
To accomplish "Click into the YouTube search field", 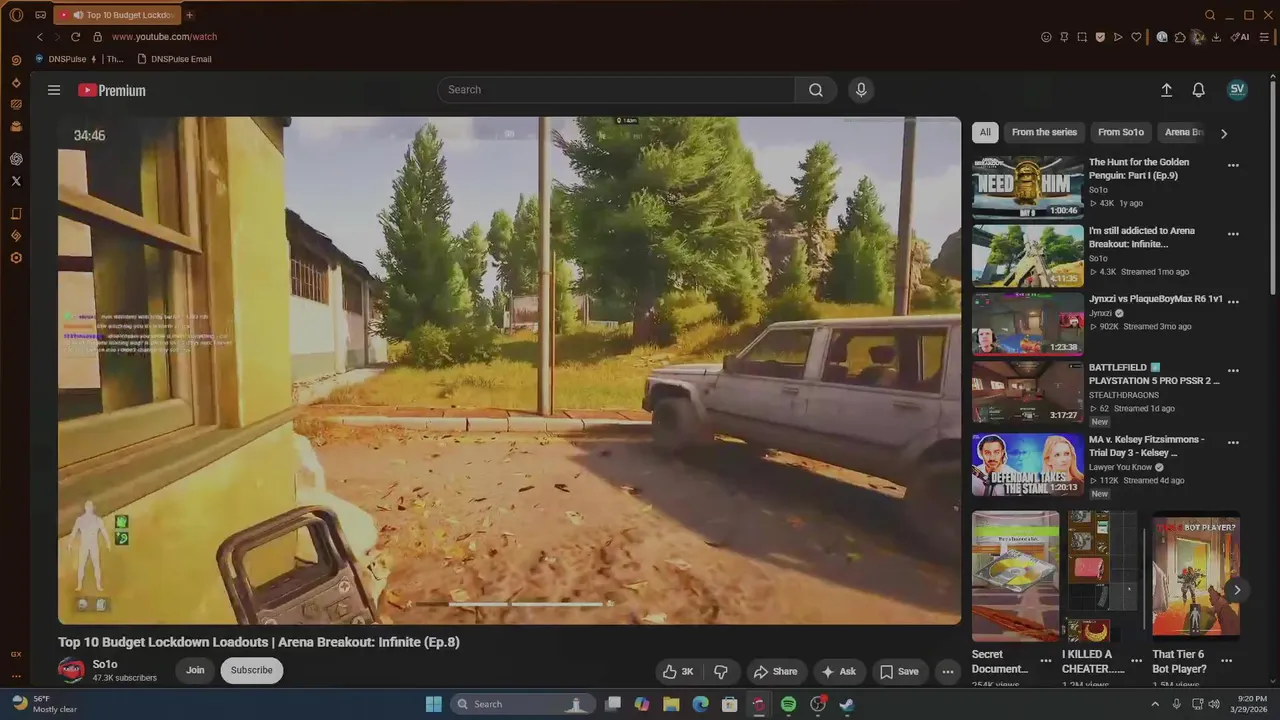I will 616,90.
